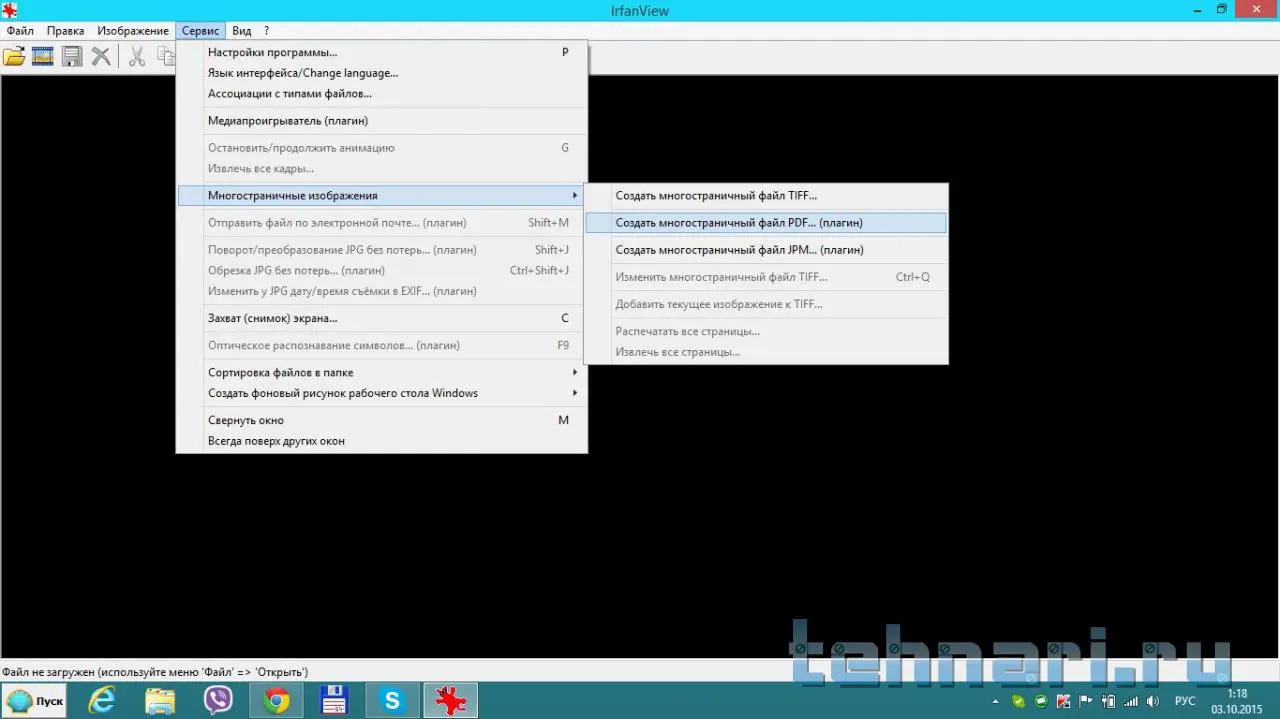Click the Open file folder toolbar icon
1280x719 pixels.
click(14, 56)
